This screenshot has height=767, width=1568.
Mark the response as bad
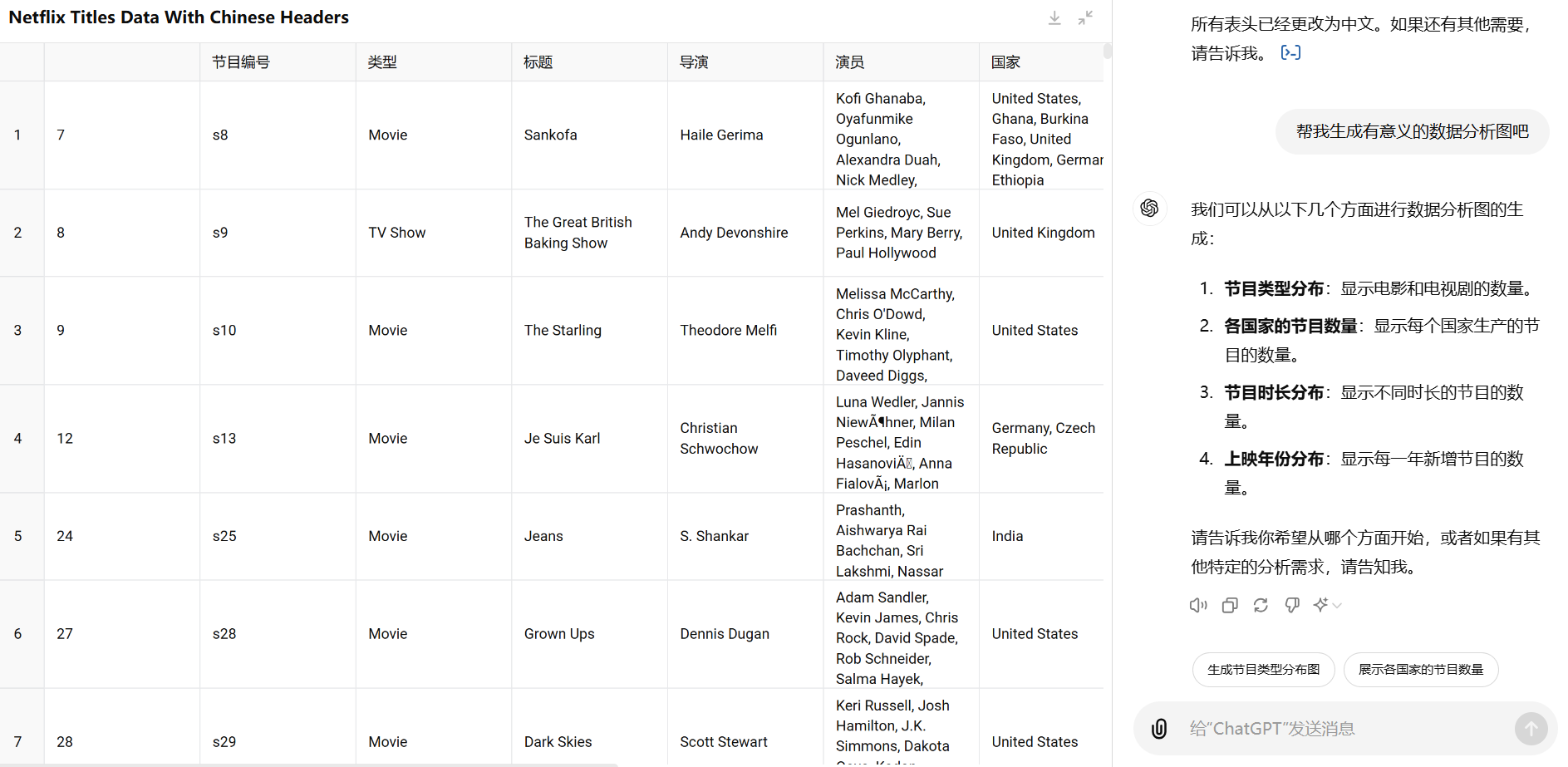pyautogui.click(x=1291, y=605)
